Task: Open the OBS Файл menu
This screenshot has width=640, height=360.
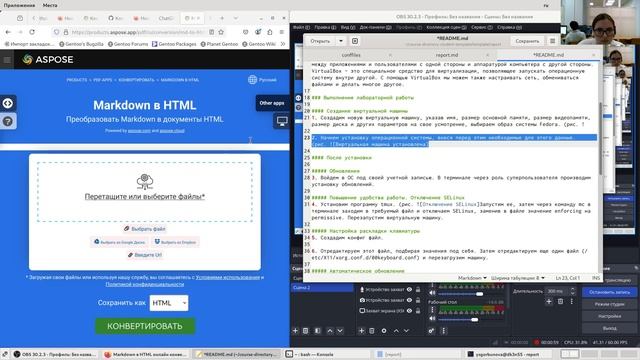Action: tap(301, 27)
